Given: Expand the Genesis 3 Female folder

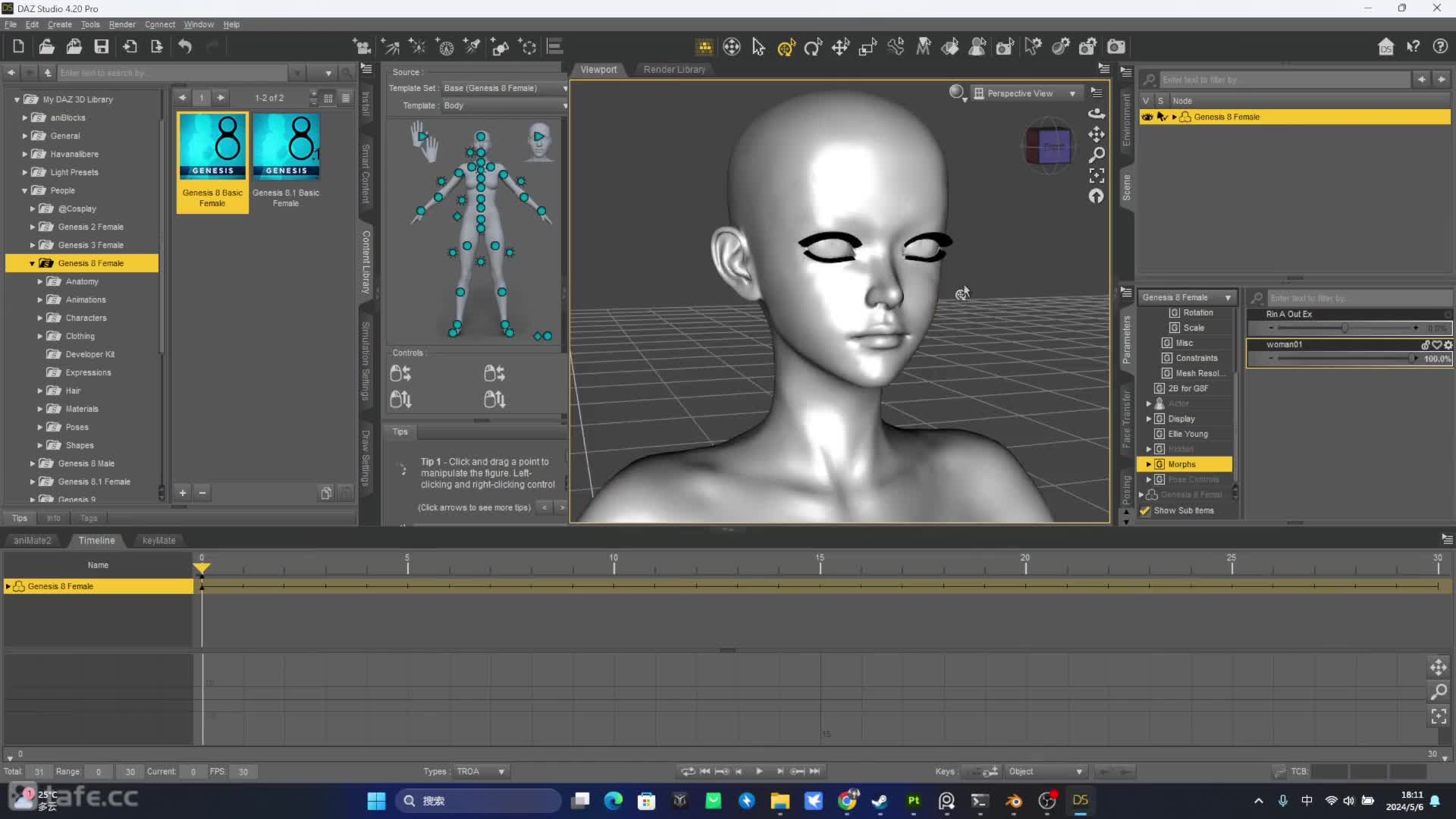Looking at the screenshot, I should (x=33, y=246).
